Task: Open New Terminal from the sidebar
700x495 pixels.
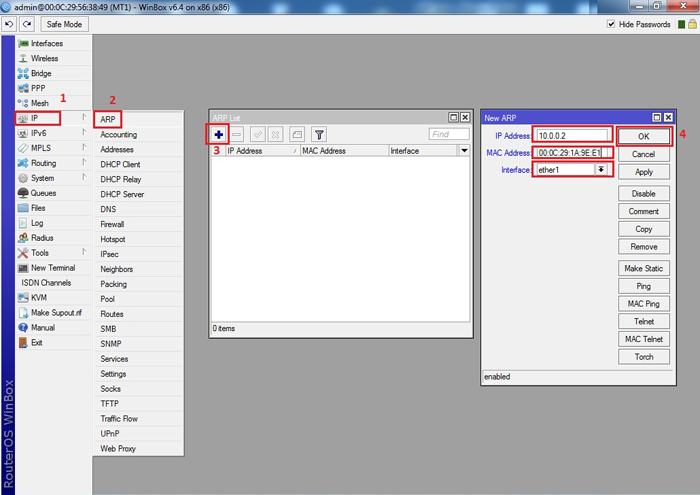Action: pyautogui.click(x=53, y=268)
